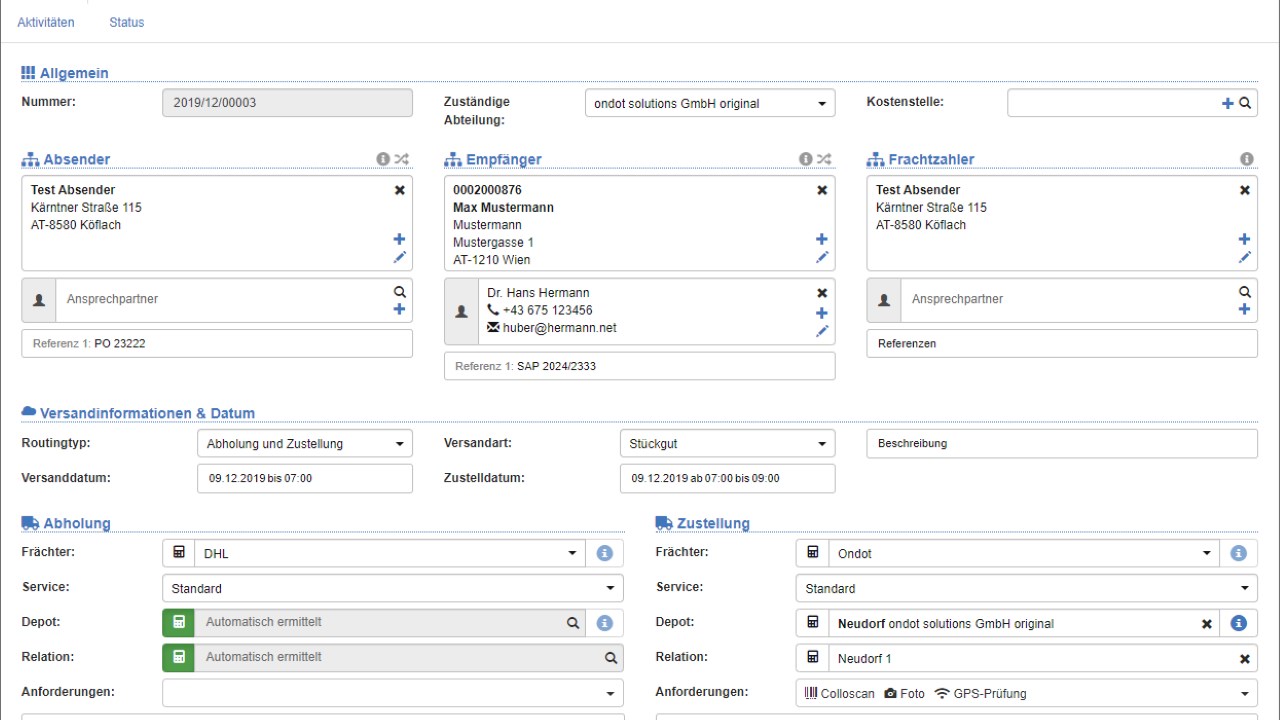The image size is (1280, 720).
Task: Toggle green automatic Depot calculation button
Action: coord(179,623)
